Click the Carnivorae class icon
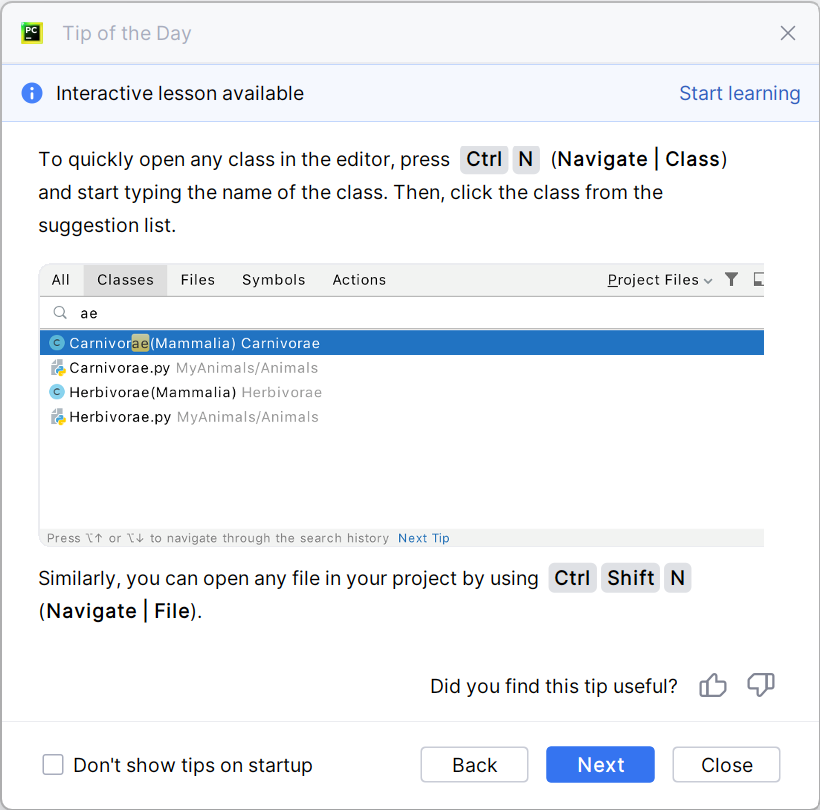This screenshot has height=810, width=820. [57, 343]
